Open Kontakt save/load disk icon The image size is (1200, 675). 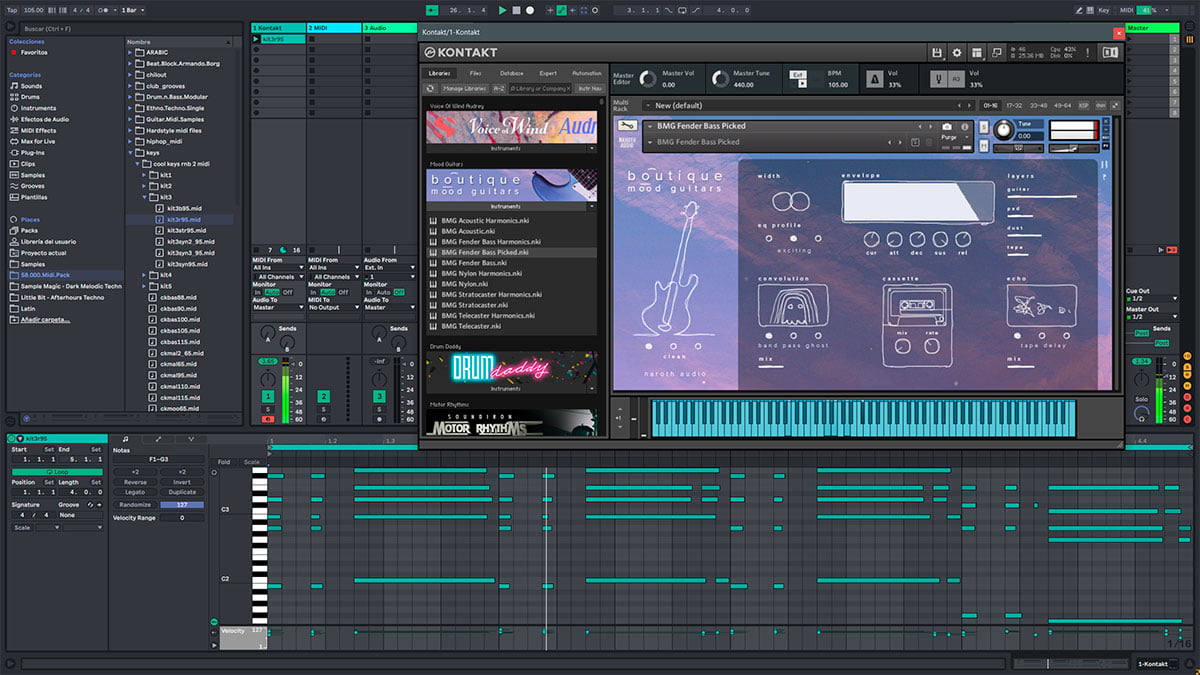pyautogui.click(x=937, y=52)
